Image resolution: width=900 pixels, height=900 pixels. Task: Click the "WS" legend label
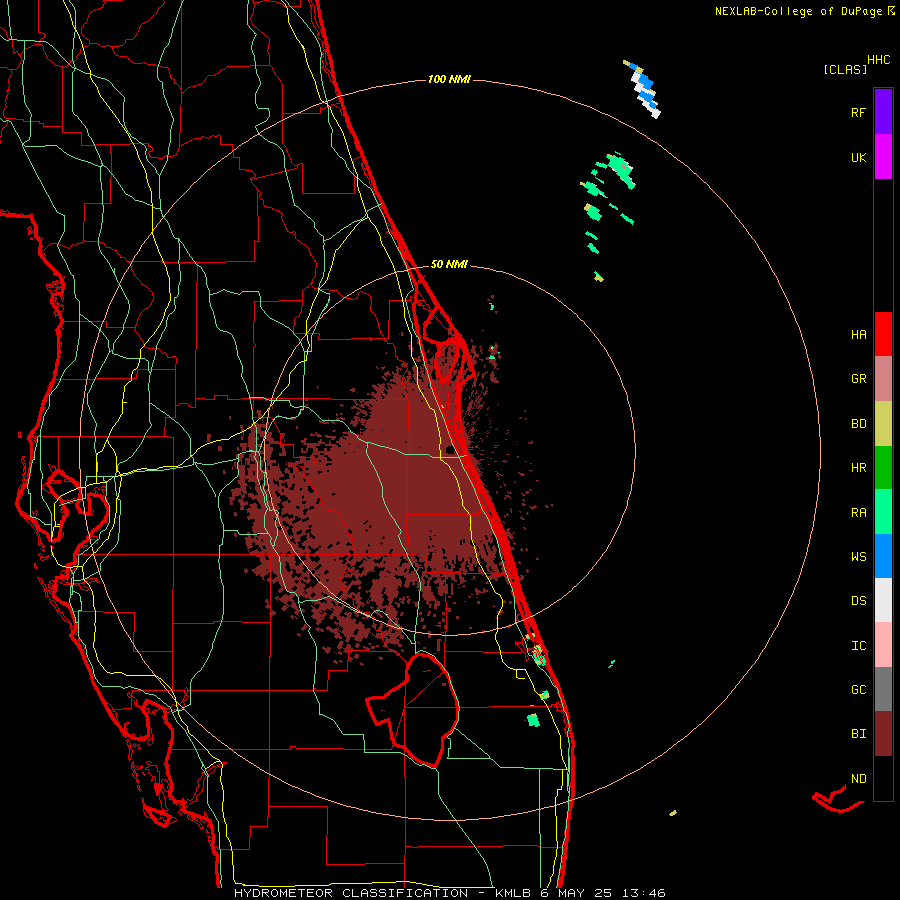858,556
